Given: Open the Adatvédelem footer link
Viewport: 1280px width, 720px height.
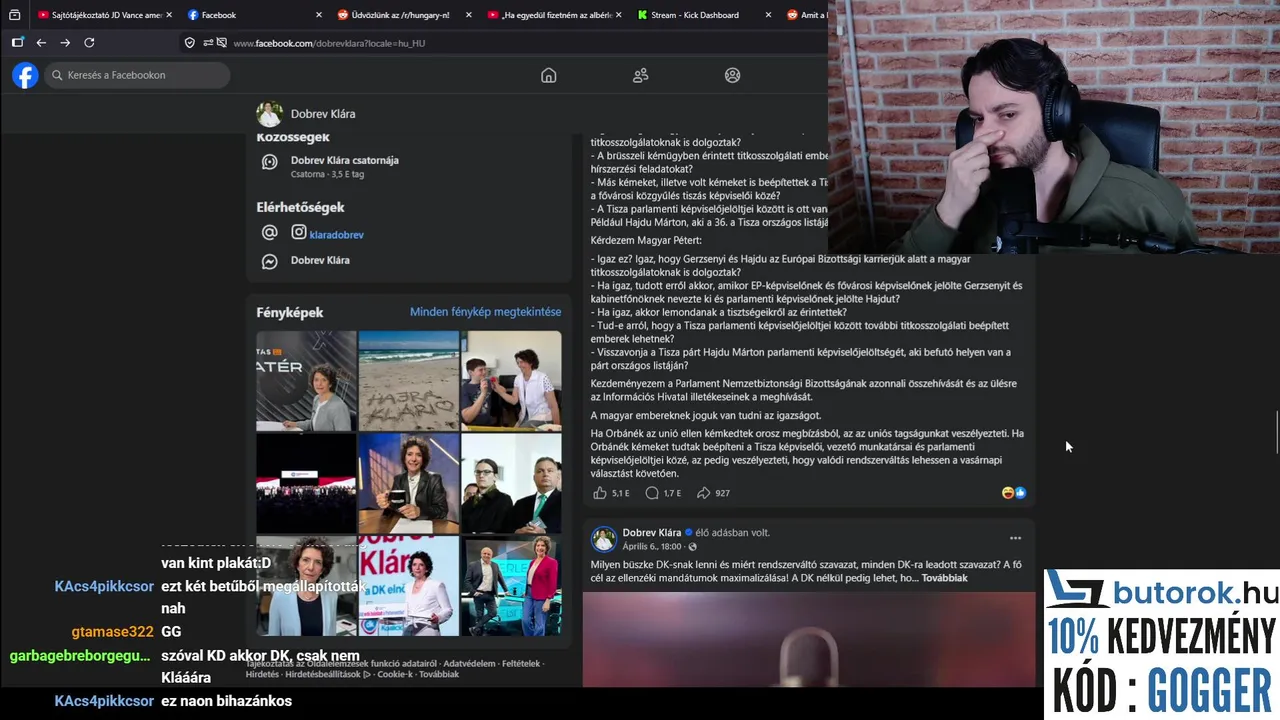Looking at the screenshot, I should [468, 663].
